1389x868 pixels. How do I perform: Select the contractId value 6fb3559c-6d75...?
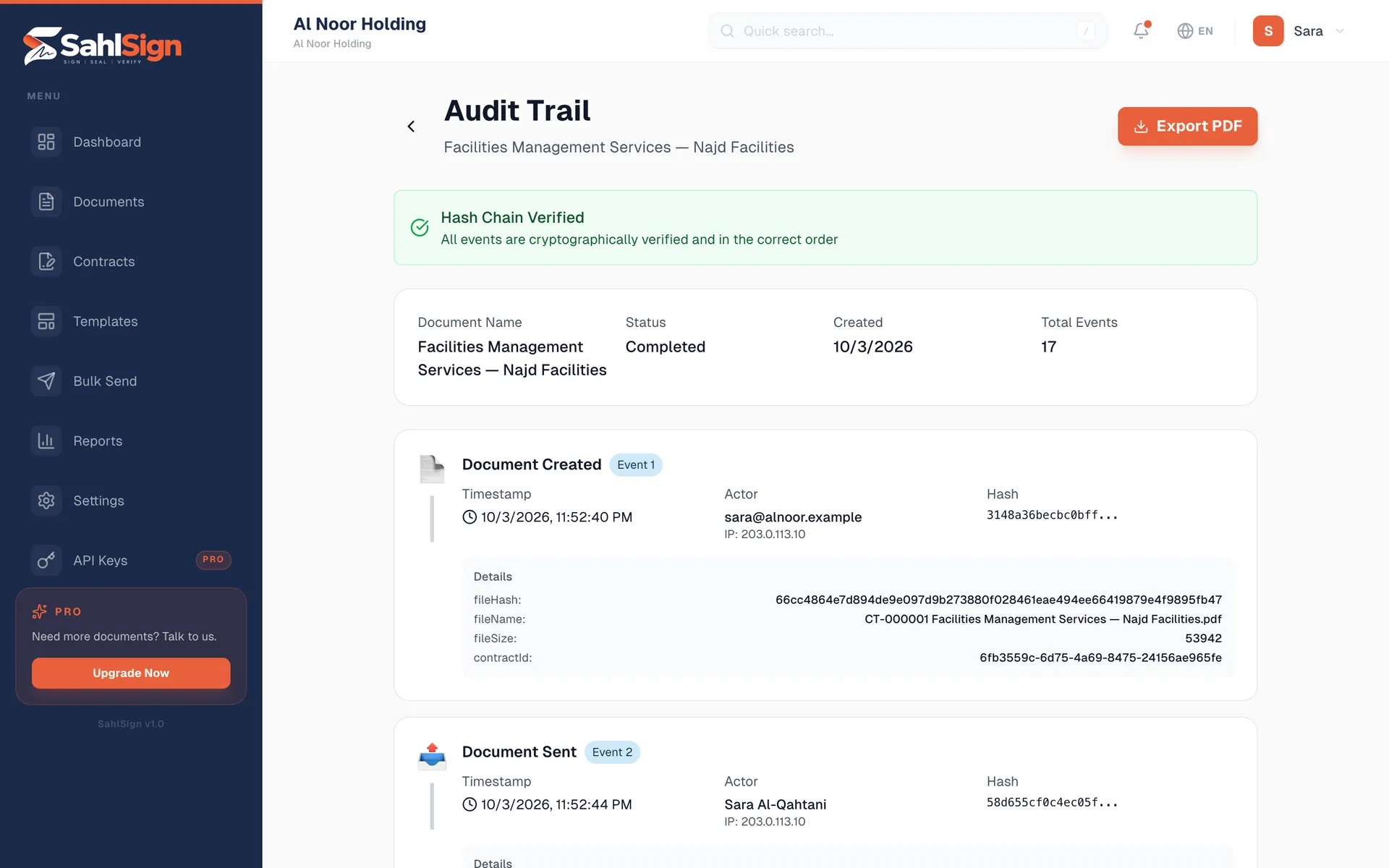1100,658
